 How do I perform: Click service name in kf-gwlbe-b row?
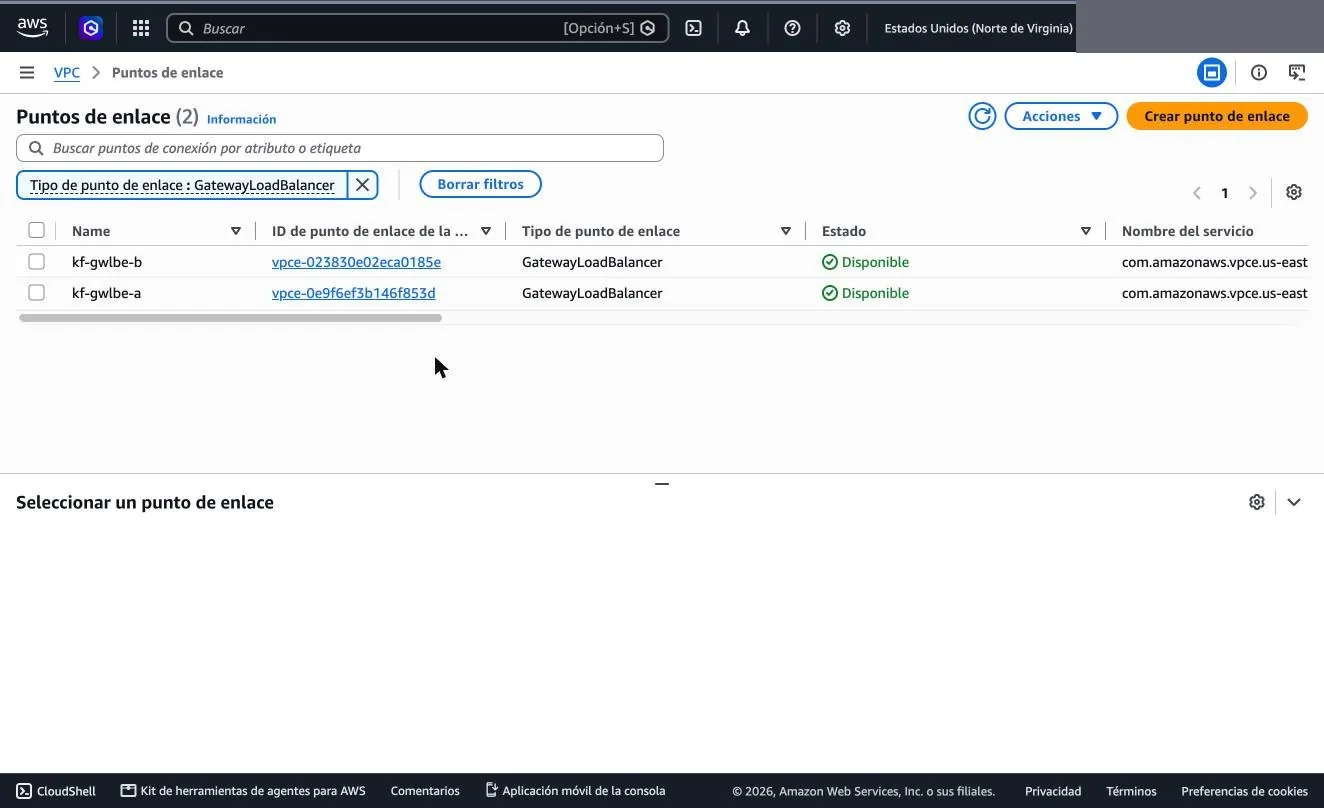pyautogui.click(x=1214, y=262)
